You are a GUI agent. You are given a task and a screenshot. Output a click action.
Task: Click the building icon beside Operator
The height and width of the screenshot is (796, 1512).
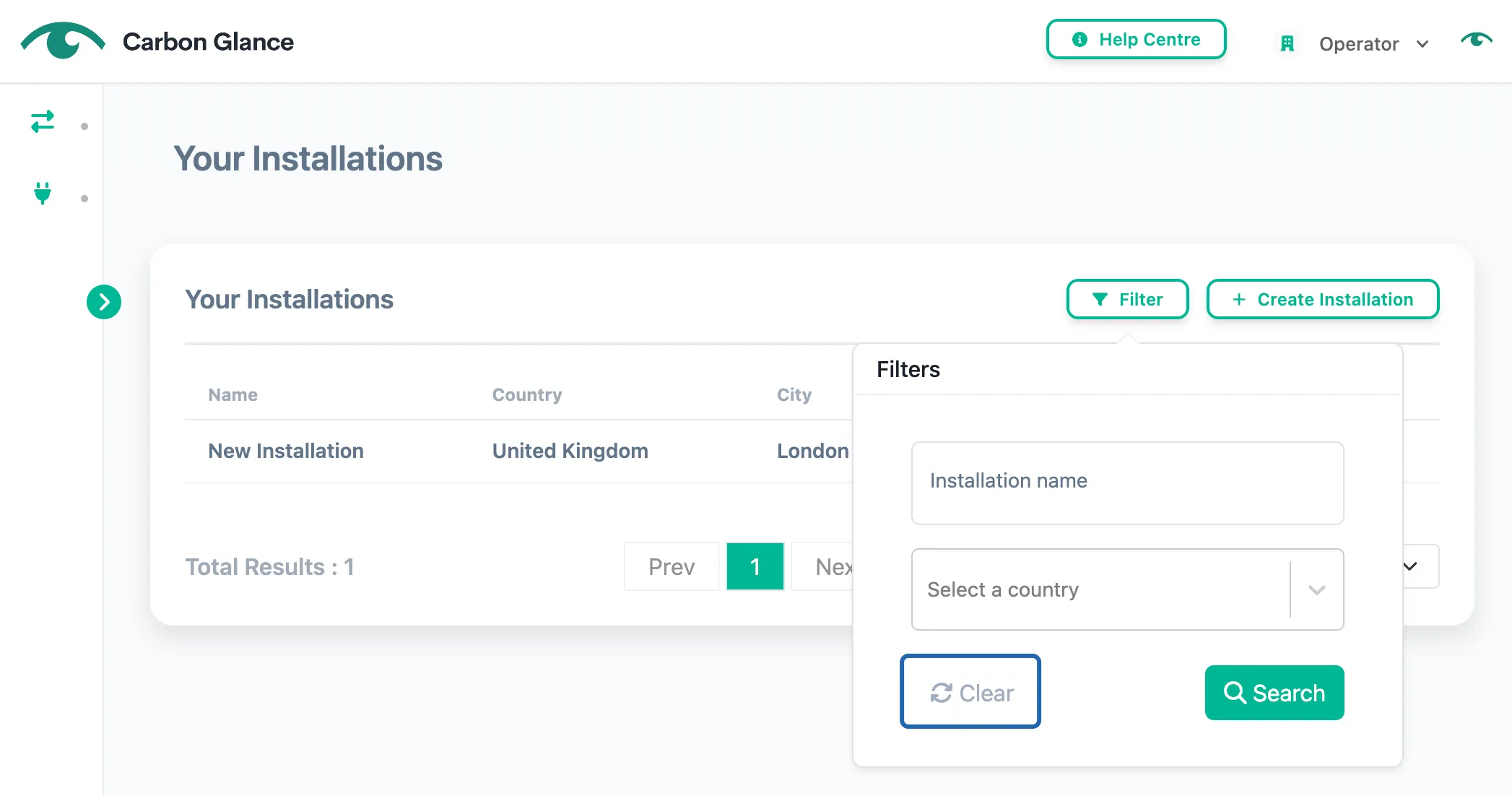[1287, 44]
